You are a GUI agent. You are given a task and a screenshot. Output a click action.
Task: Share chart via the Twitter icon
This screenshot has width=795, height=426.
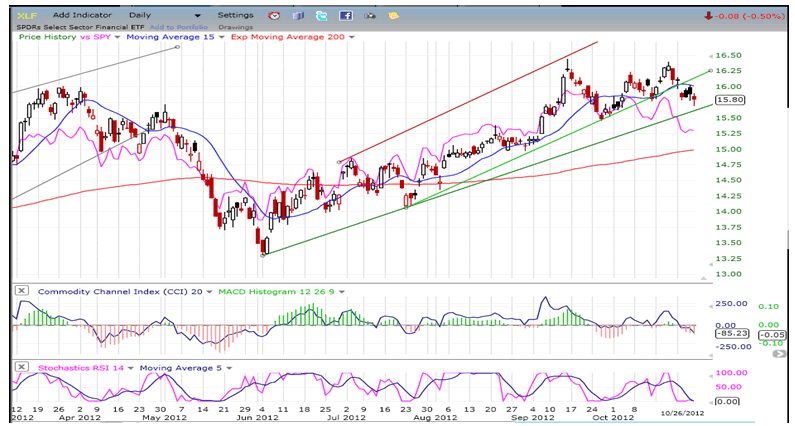point(321,16)
